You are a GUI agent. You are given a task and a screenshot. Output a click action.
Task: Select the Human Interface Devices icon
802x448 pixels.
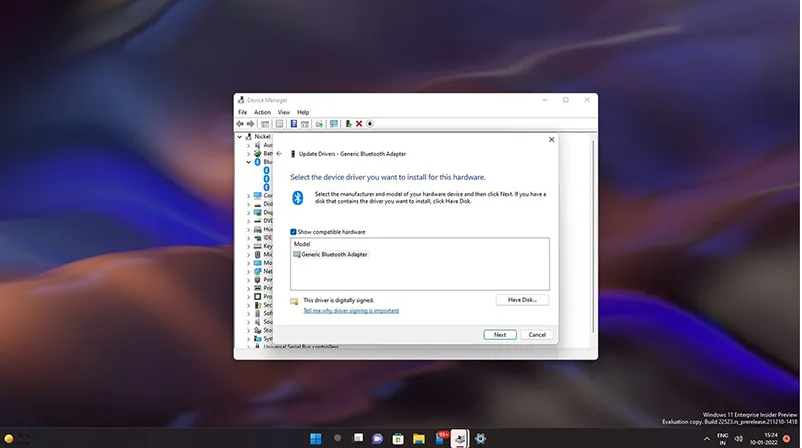[x=258, y=229]
